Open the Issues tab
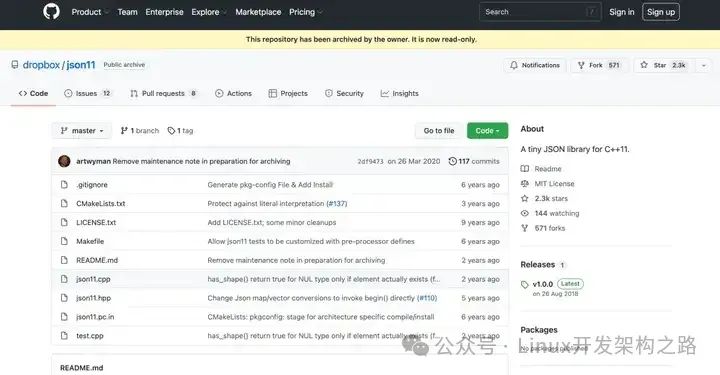Viewport: 720px width, 375px height. point(88,93)
